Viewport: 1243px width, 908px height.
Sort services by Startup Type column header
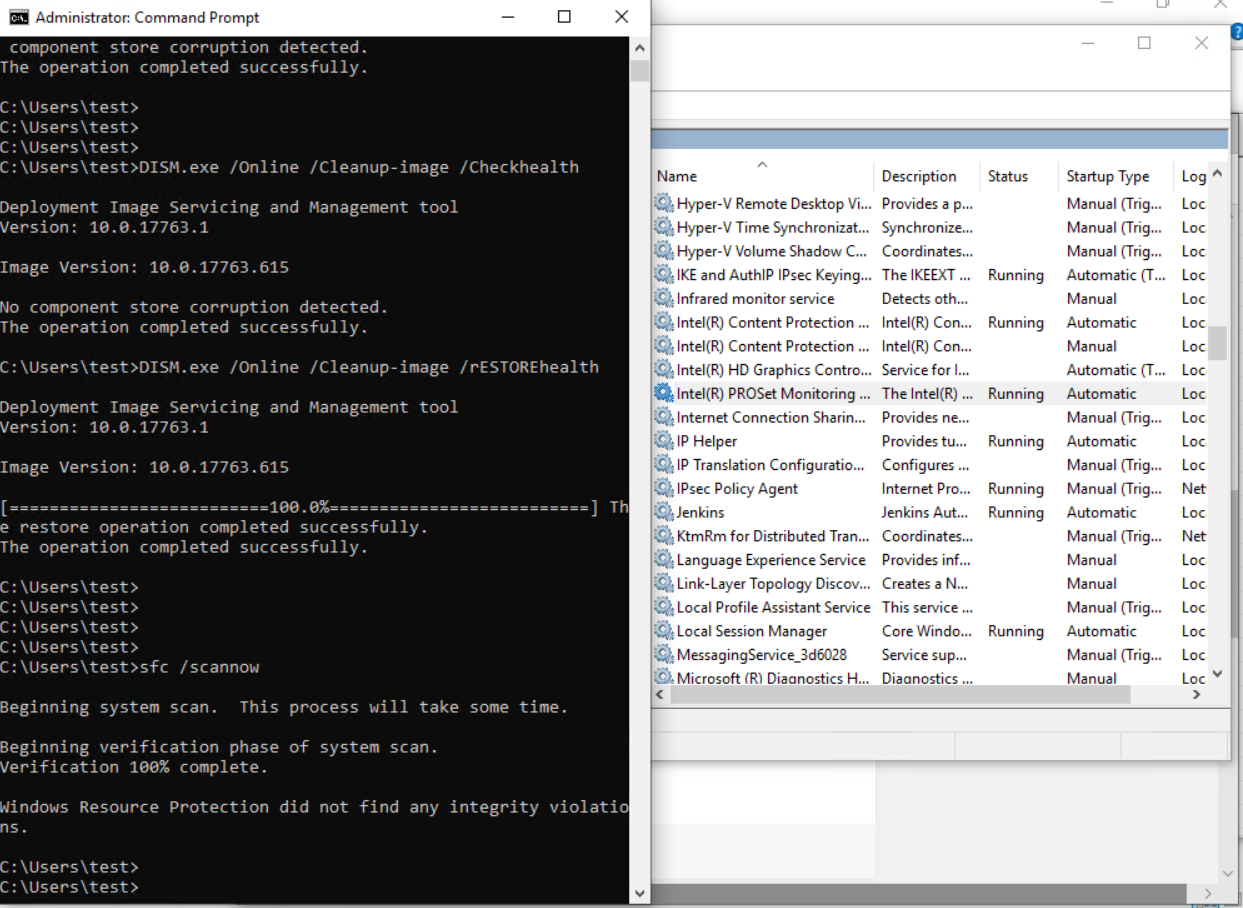point(1116,176)
